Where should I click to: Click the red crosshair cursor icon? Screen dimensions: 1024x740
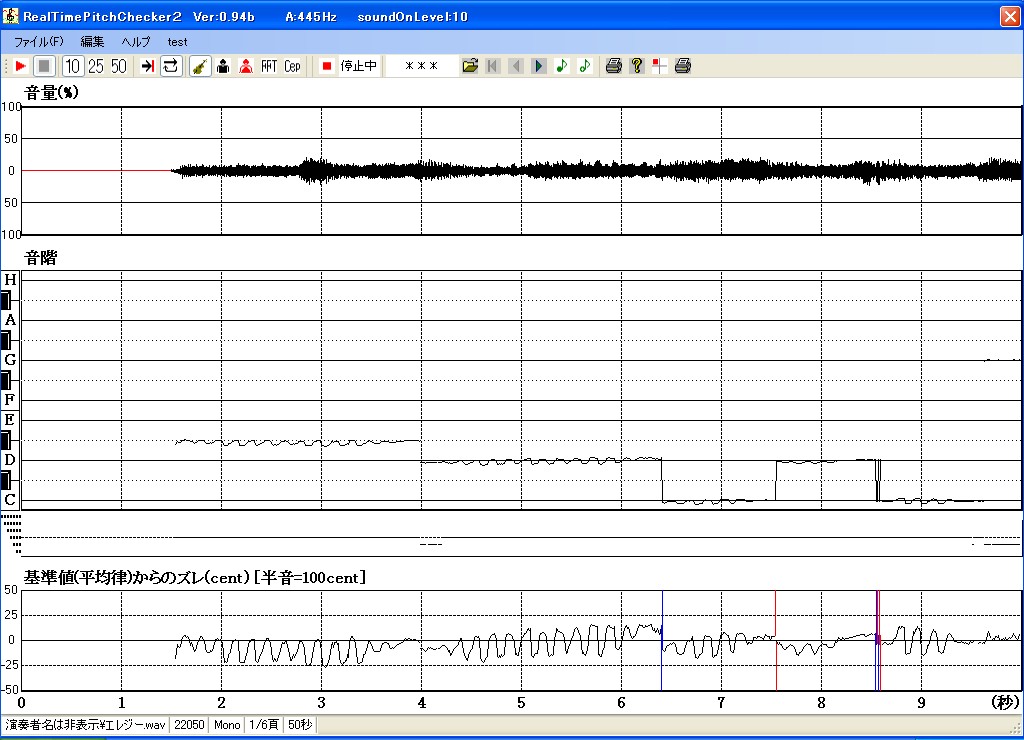tap(660, 66)
